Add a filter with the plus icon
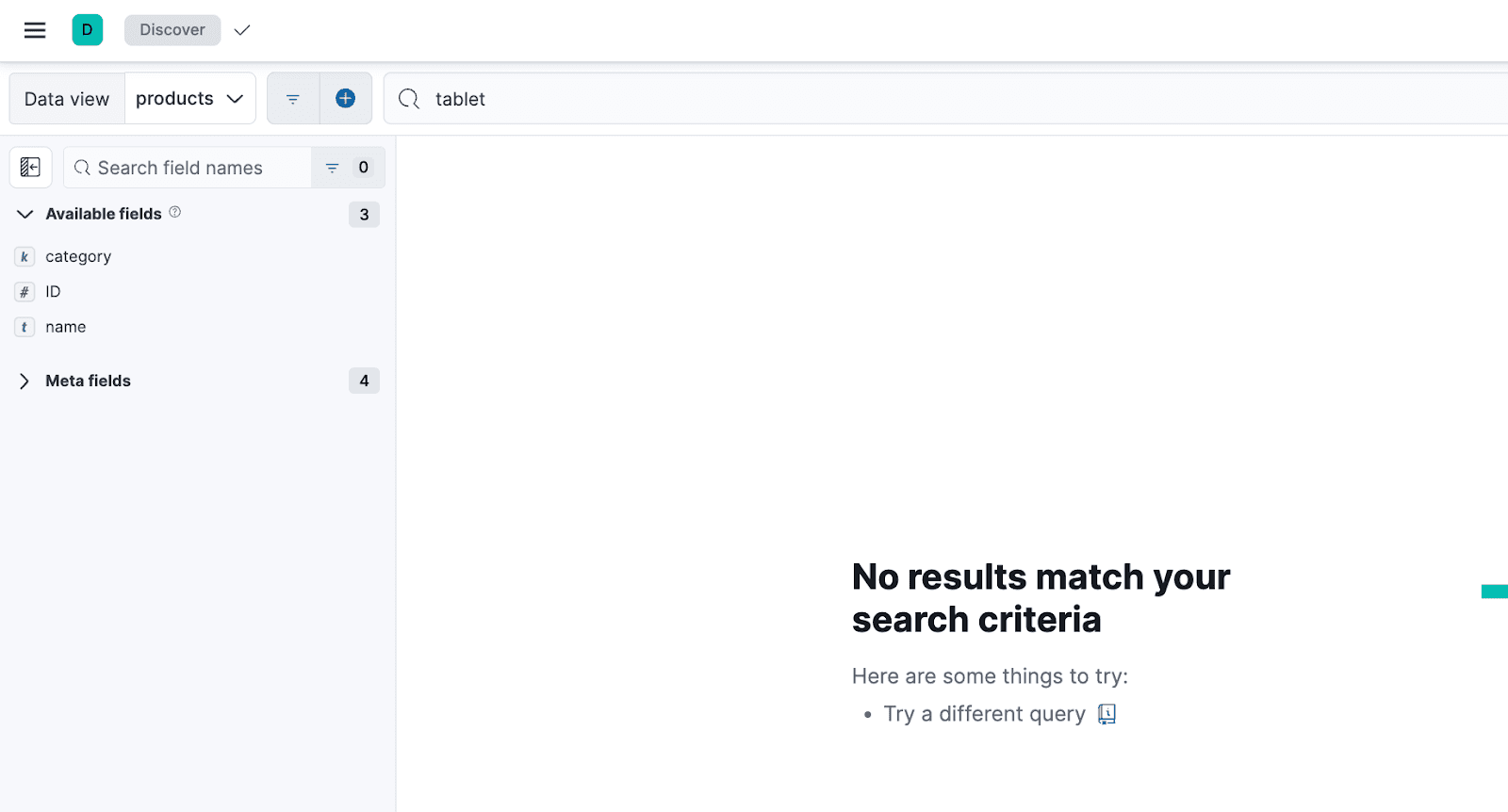The height and width of the screenshot is (812, 1508). [346, 99]
